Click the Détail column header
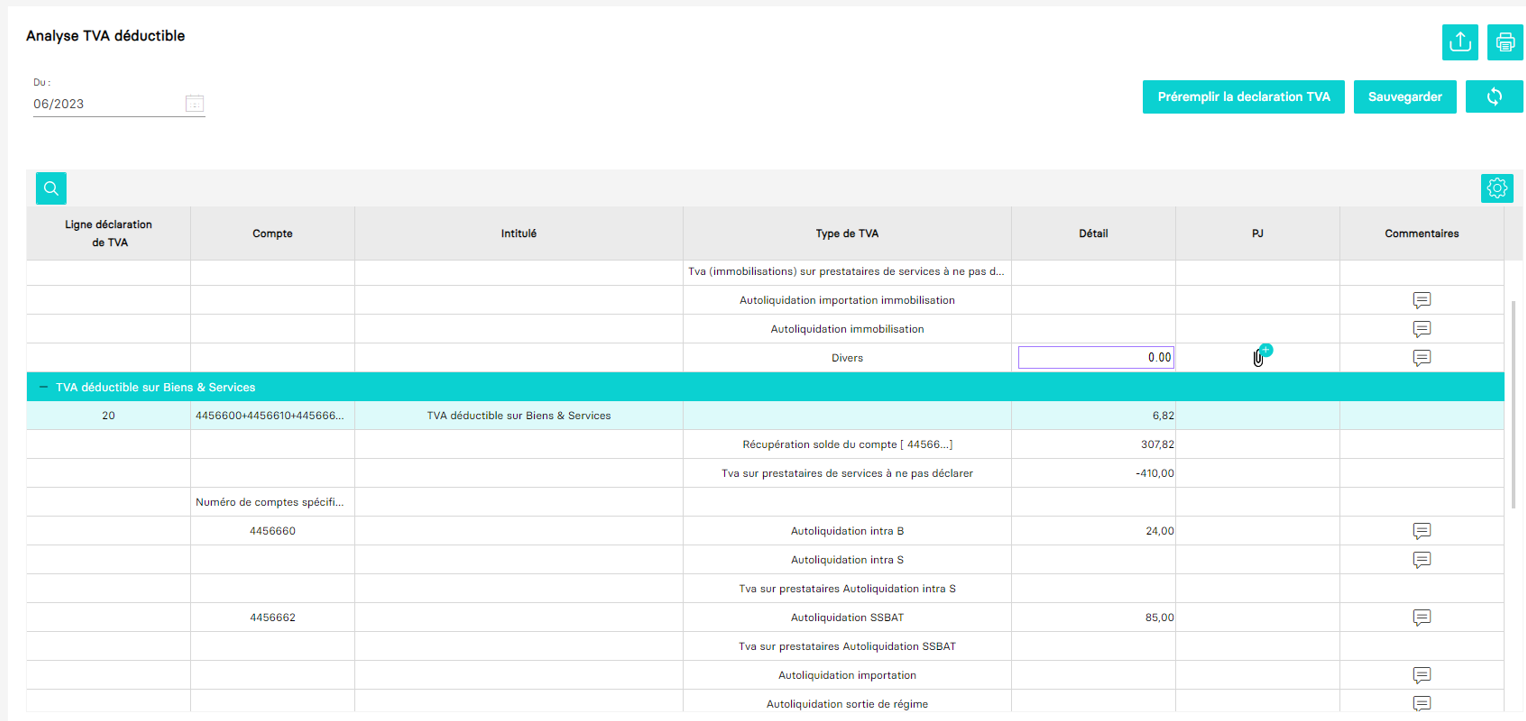1526x721 pixels. click(x=1094, y=233)
